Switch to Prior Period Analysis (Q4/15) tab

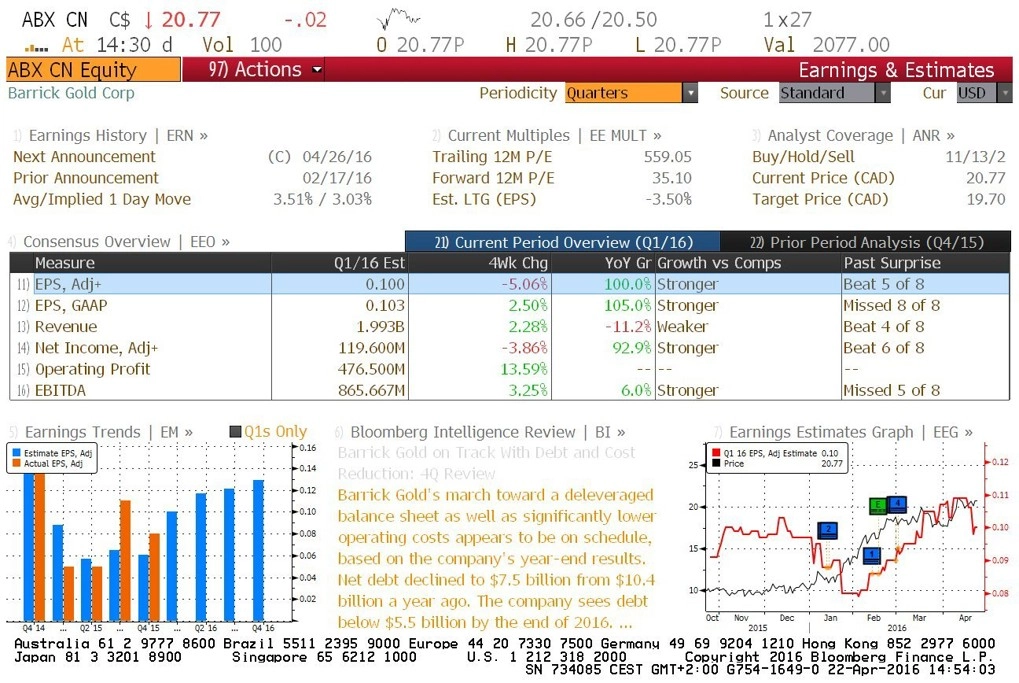click(x=866, y=242)
